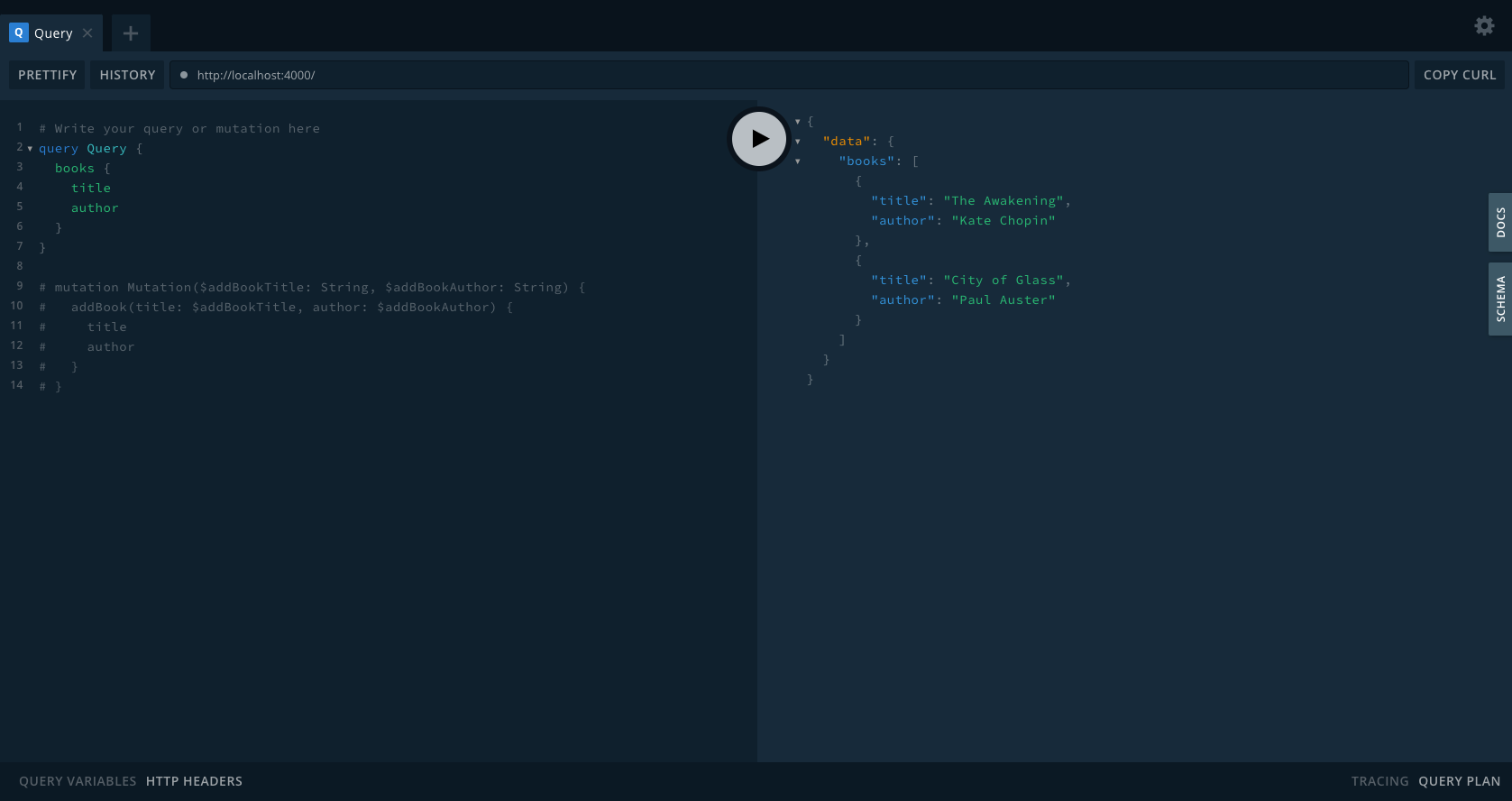
Task: Collapse the "data" response node
Action: (x=797, y=141)
